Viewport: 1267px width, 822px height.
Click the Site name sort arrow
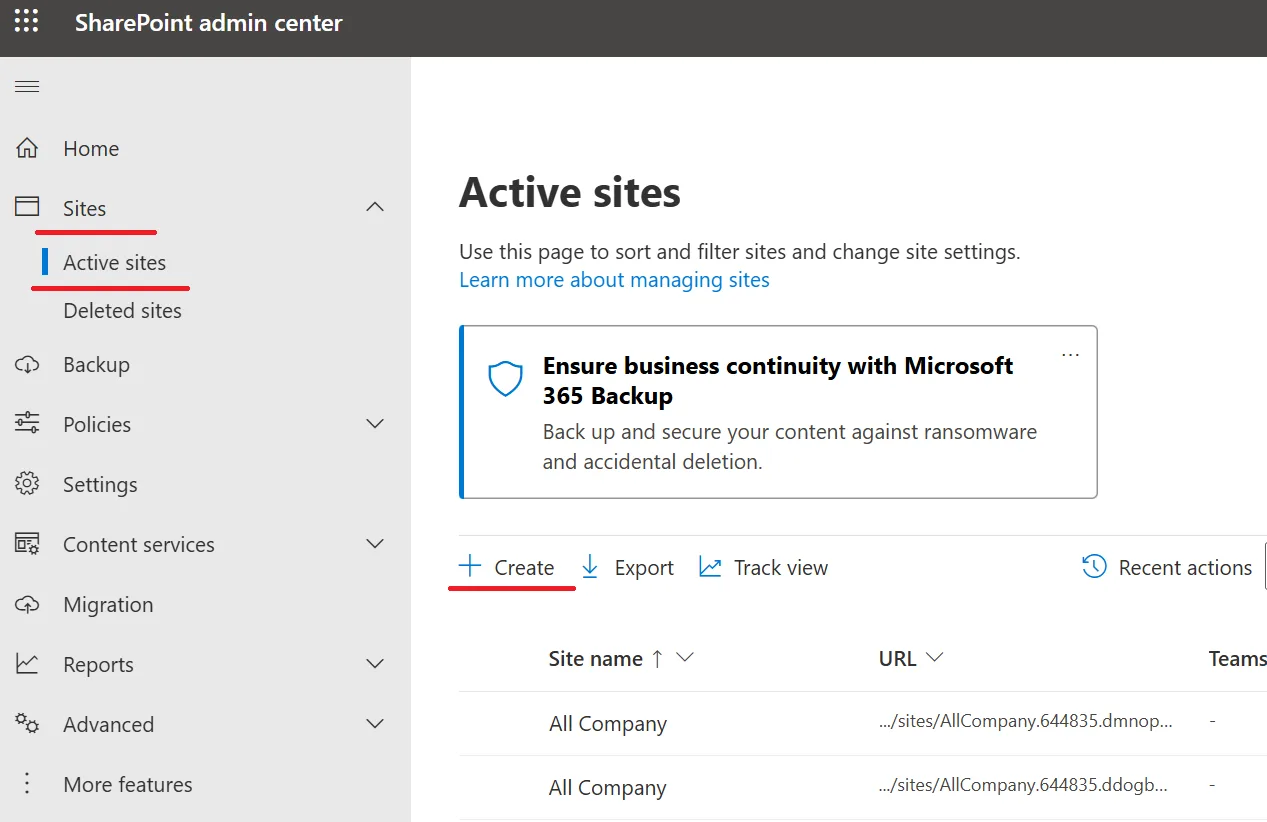point(657,658)
